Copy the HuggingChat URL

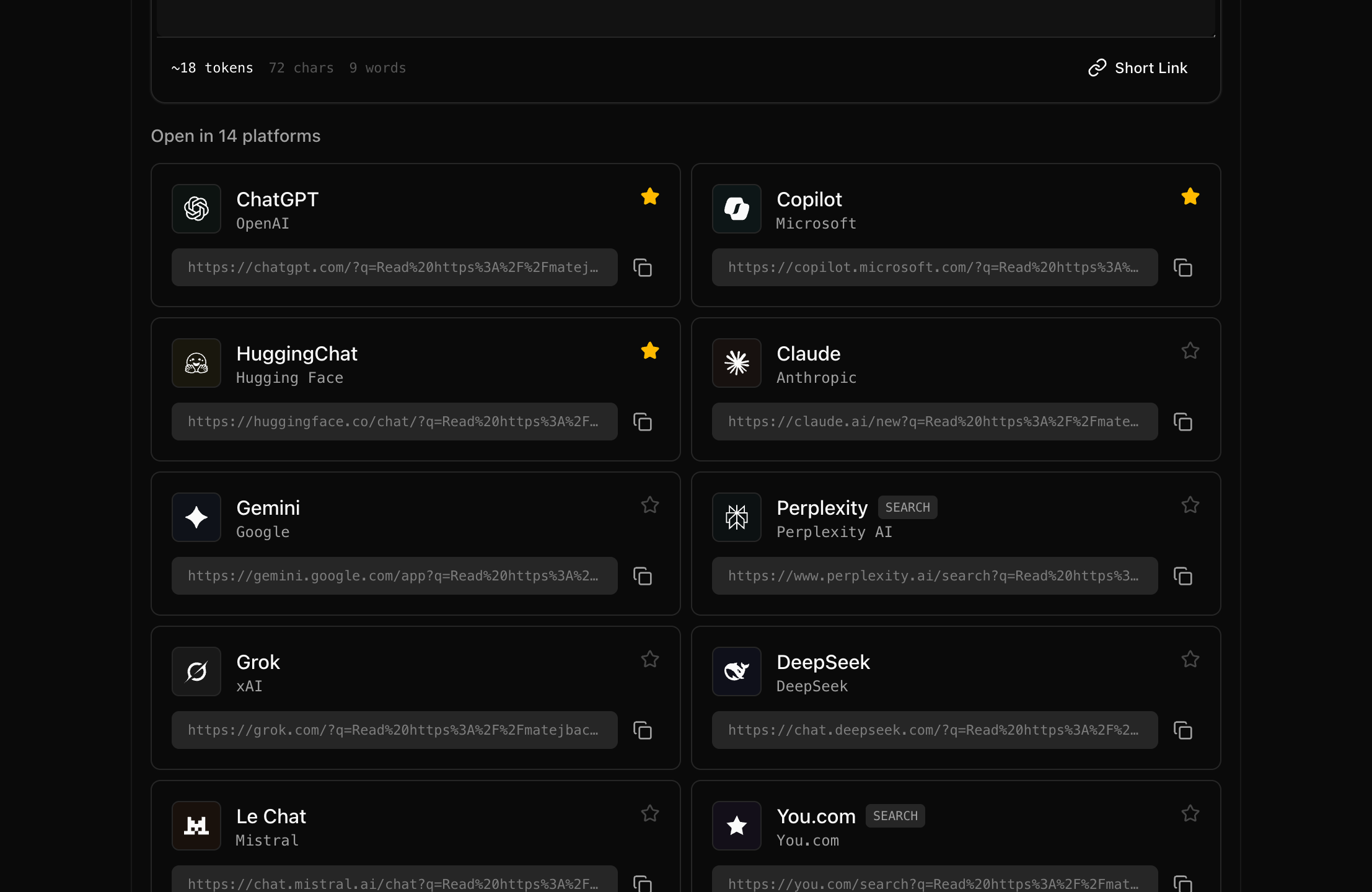[642, 422]
